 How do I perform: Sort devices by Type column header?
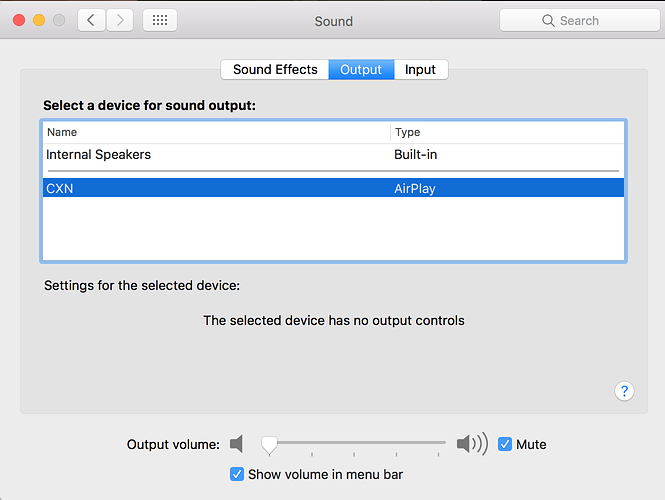[x=507, y=132]
